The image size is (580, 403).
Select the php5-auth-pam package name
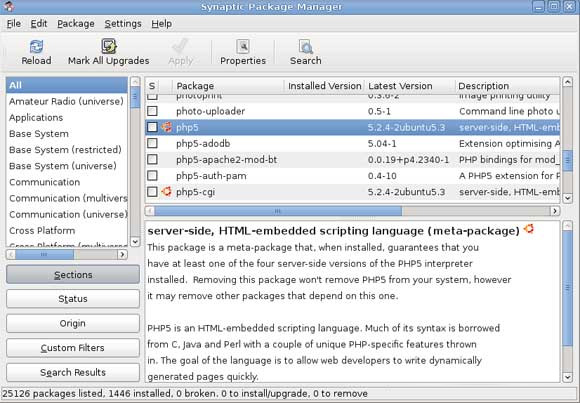coord(211,176)
